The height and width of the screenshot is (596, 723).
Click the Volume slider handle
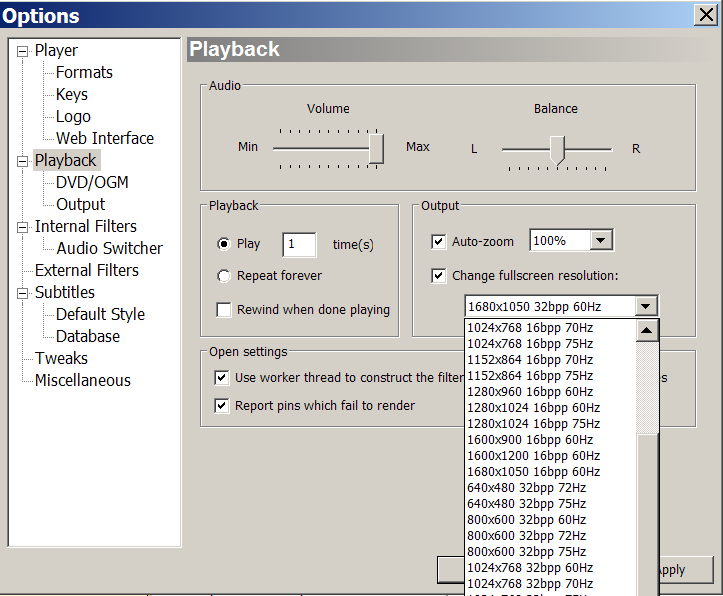[376, 148]
